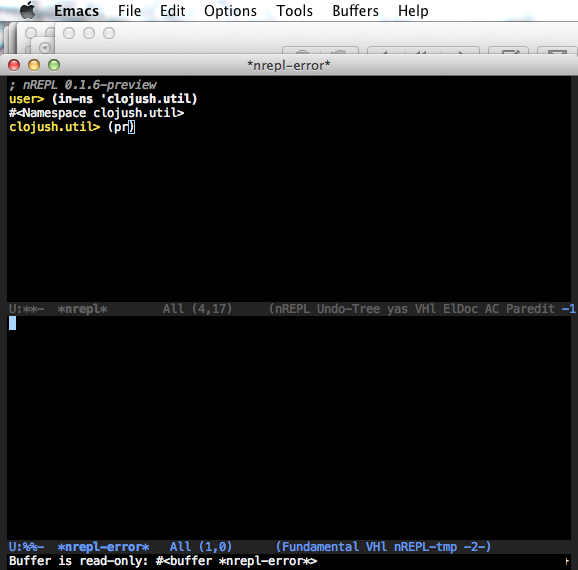
Task: Click the 'U:**-' status in *nrepl* mode line
Action: 27,309
